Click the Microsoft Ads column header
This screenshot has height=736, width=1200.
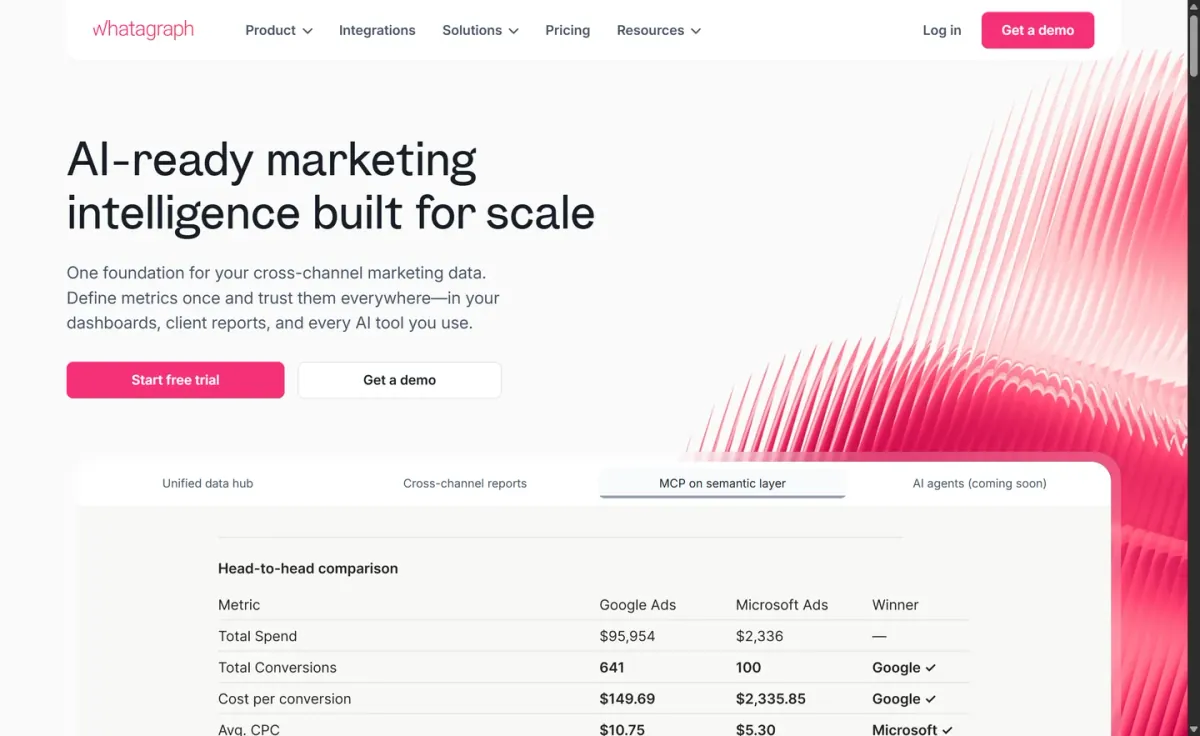tap(782, 605)
